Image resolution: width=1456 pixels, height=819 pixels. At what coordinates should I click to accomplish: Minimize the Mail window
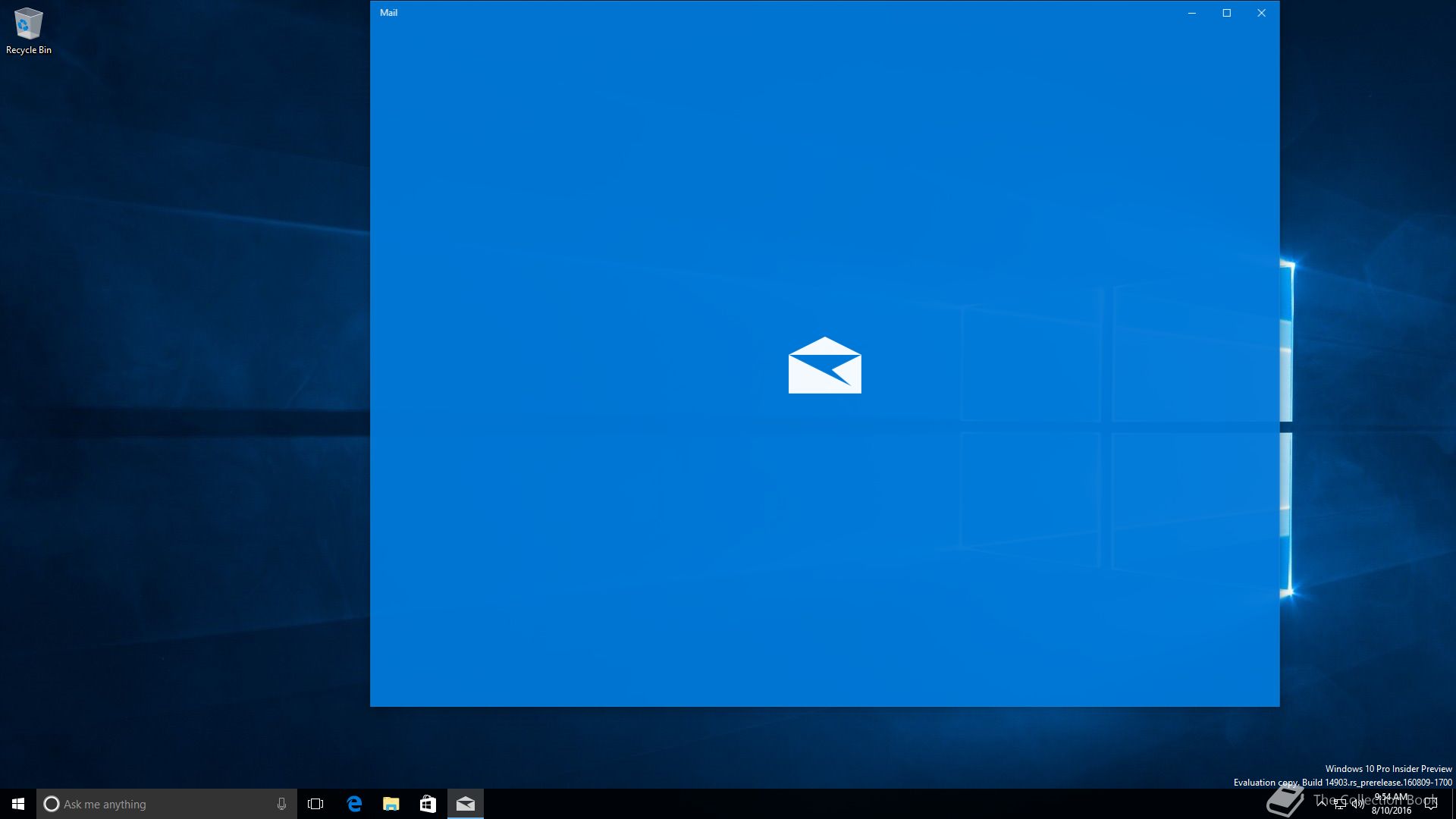point(1192,13)
